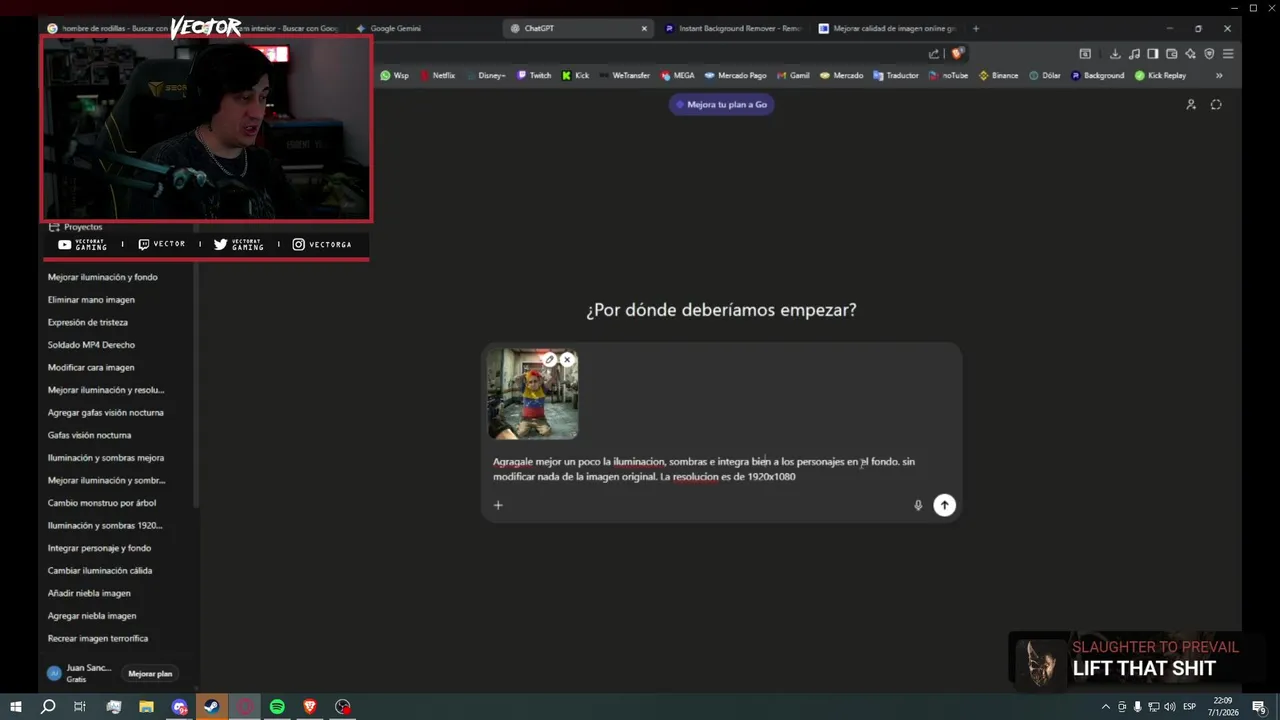Image resolution: width=1280 pixels, height=720 pixels.
Task: Open the Brave VPN shield icon
Action: pyautogui.click(x=1209, y=54)
